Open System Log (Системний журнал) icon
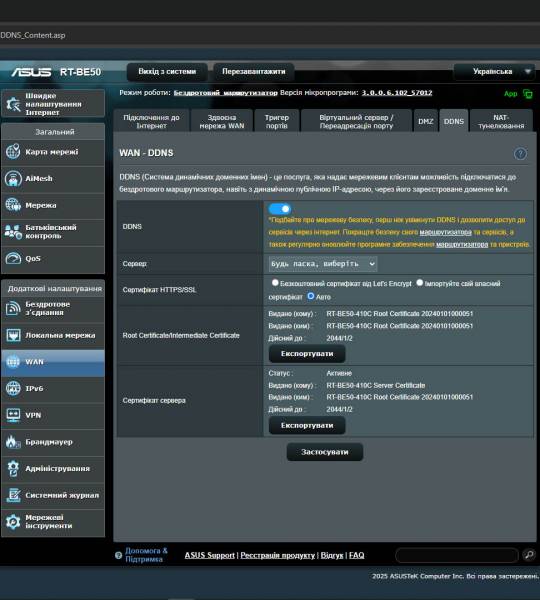Screen dimensions: 540x600 [13, 495]
